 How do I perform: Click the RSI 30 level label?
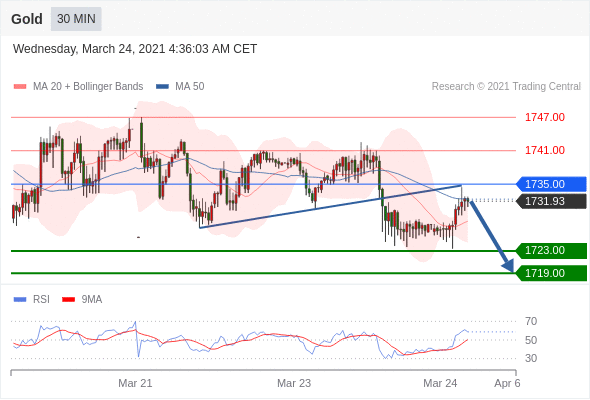(531, 358)
